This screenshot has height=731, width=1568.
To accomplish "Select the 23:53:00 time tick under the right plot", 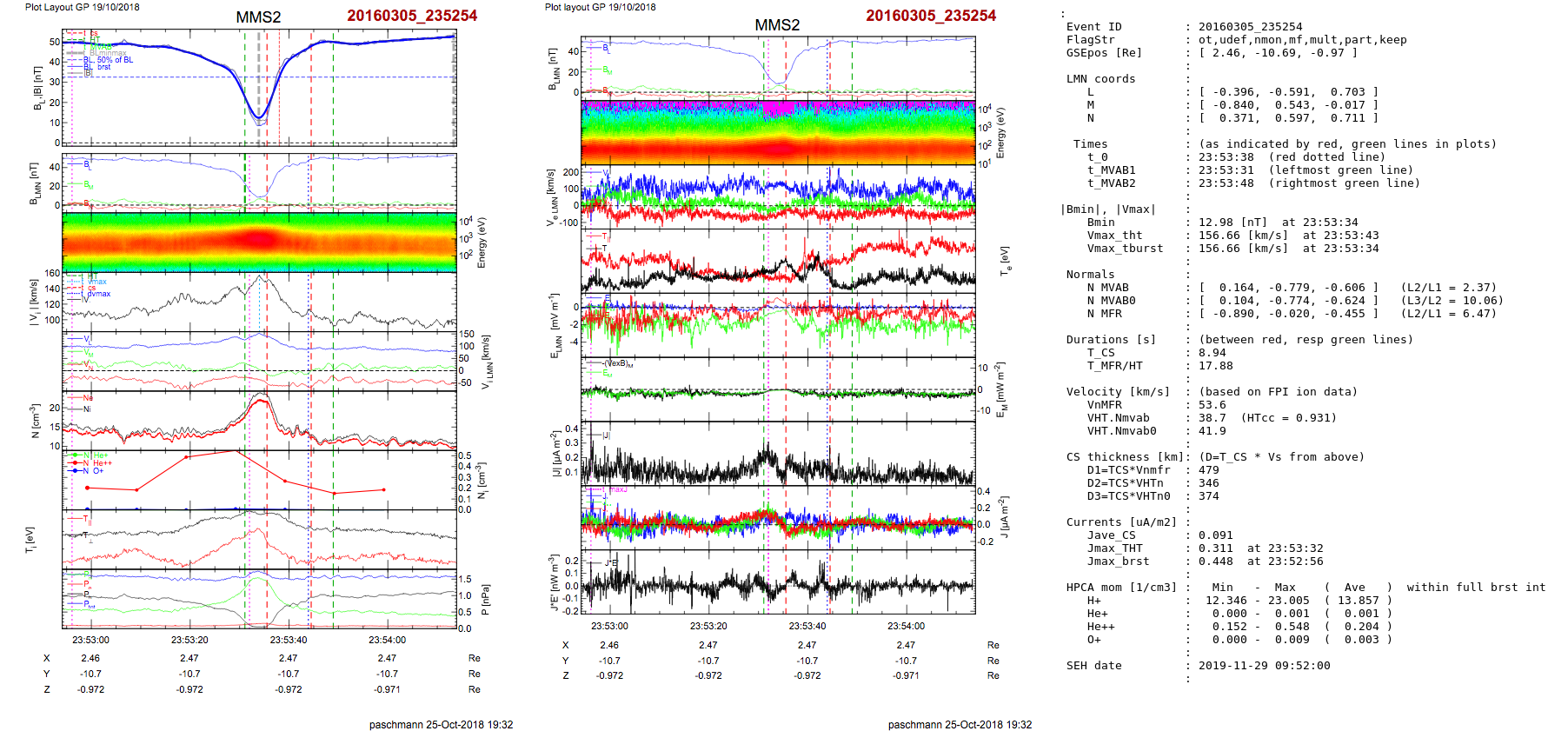I will coord(609,626).
